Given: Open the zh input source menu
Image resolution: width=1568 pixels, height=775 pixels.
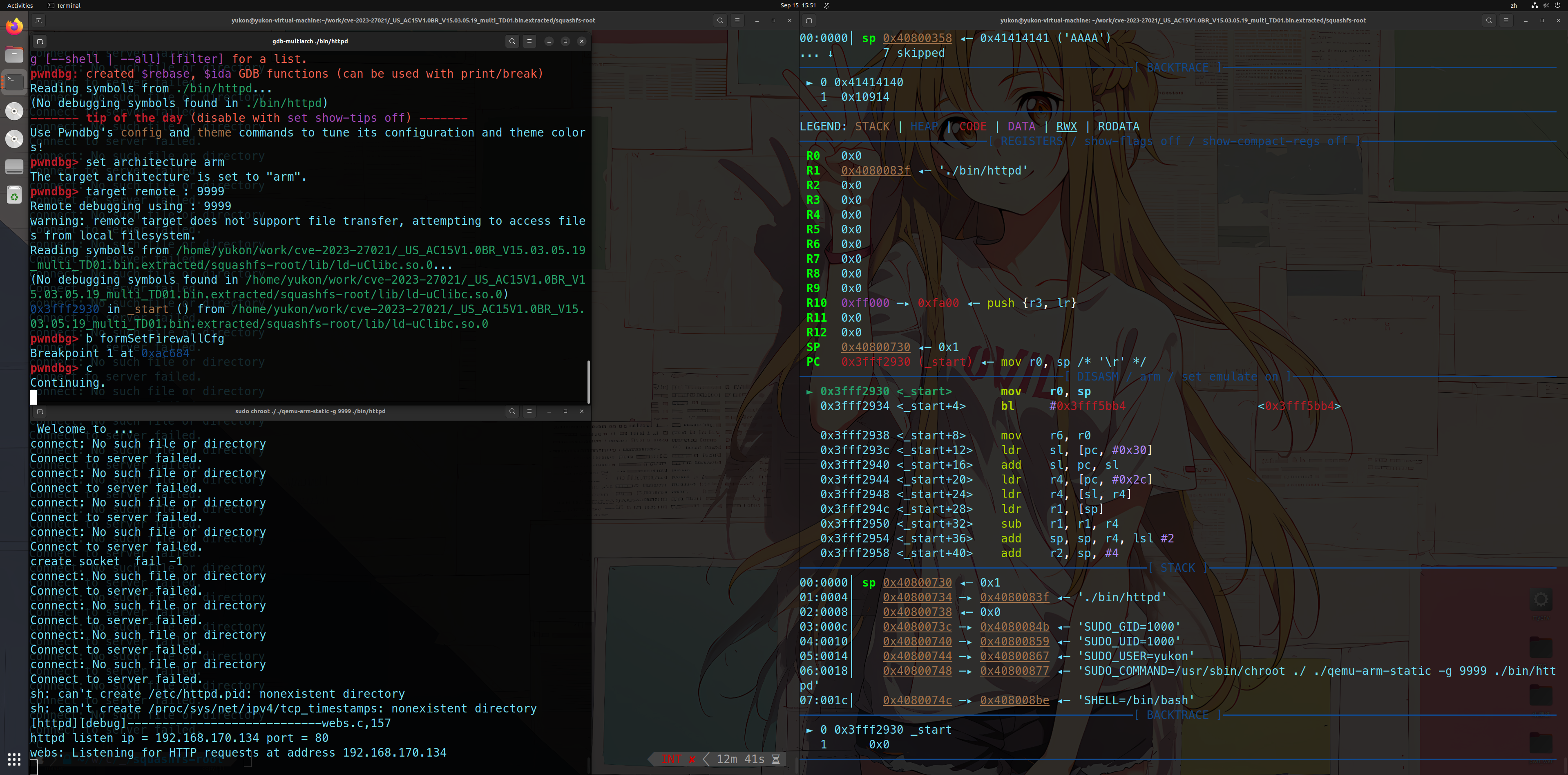Looking at the screenshot, I should click(x=1514, y=5).
